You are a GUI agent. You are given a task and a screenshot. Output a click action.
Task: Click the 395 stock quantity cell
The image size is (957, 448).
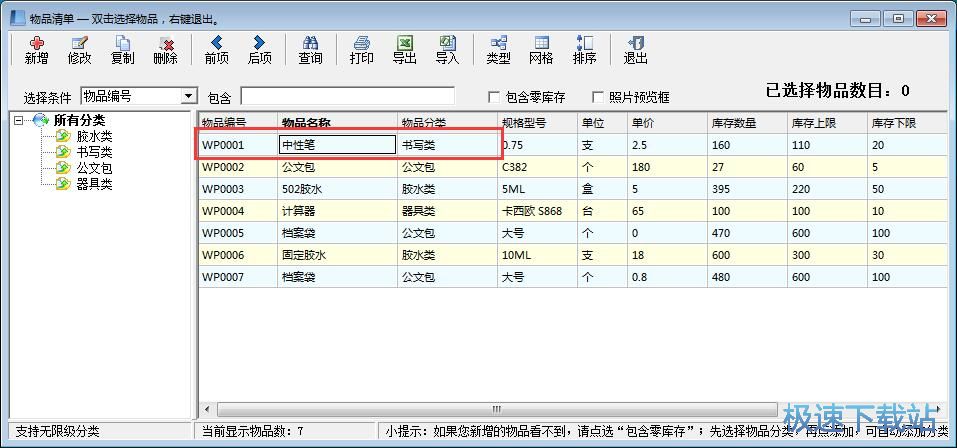pyautogui.click(x=748, y=189)
